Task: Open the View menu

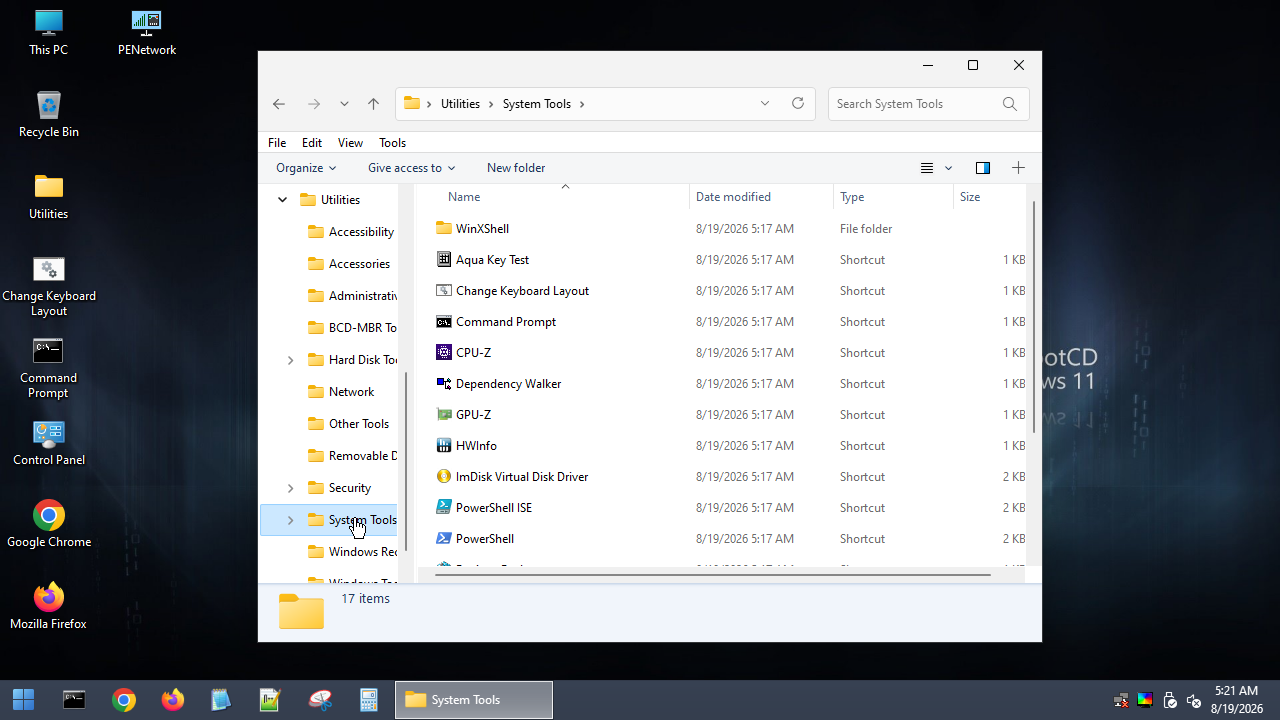Action: [350, 143]
